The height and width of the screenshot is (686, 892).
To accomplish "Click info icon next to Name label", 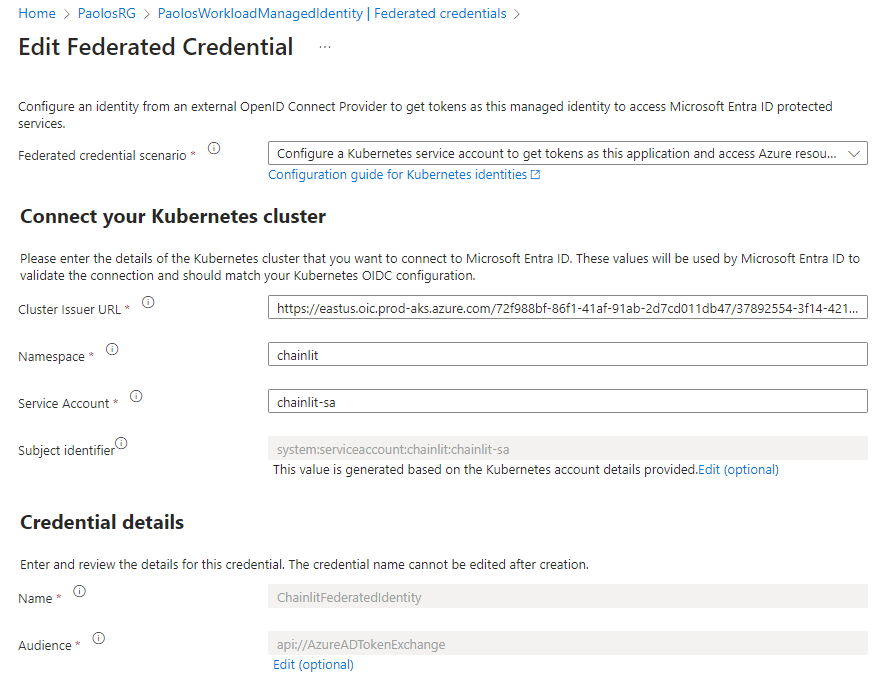I will tap(79, 591).
